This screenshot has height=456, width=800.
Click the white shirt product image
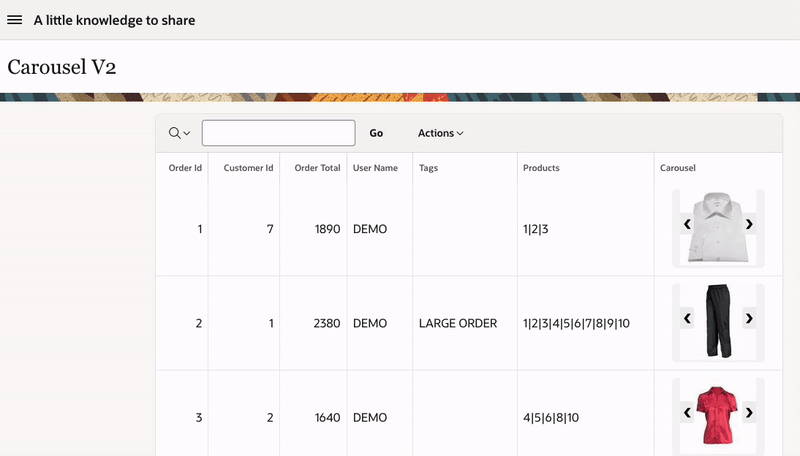coord(718,227)
